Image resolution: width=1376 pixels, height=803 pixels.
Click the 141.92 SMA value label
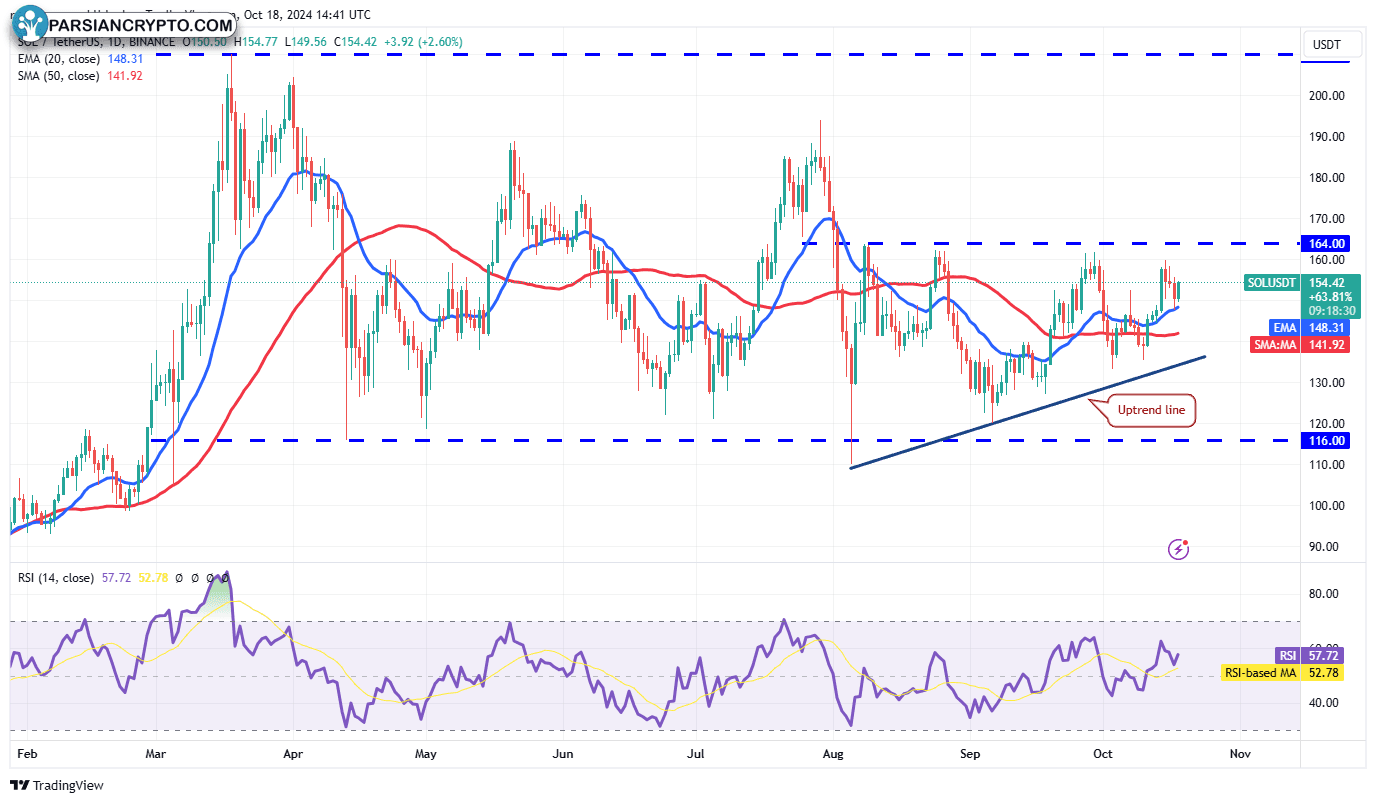[1326, 344]
